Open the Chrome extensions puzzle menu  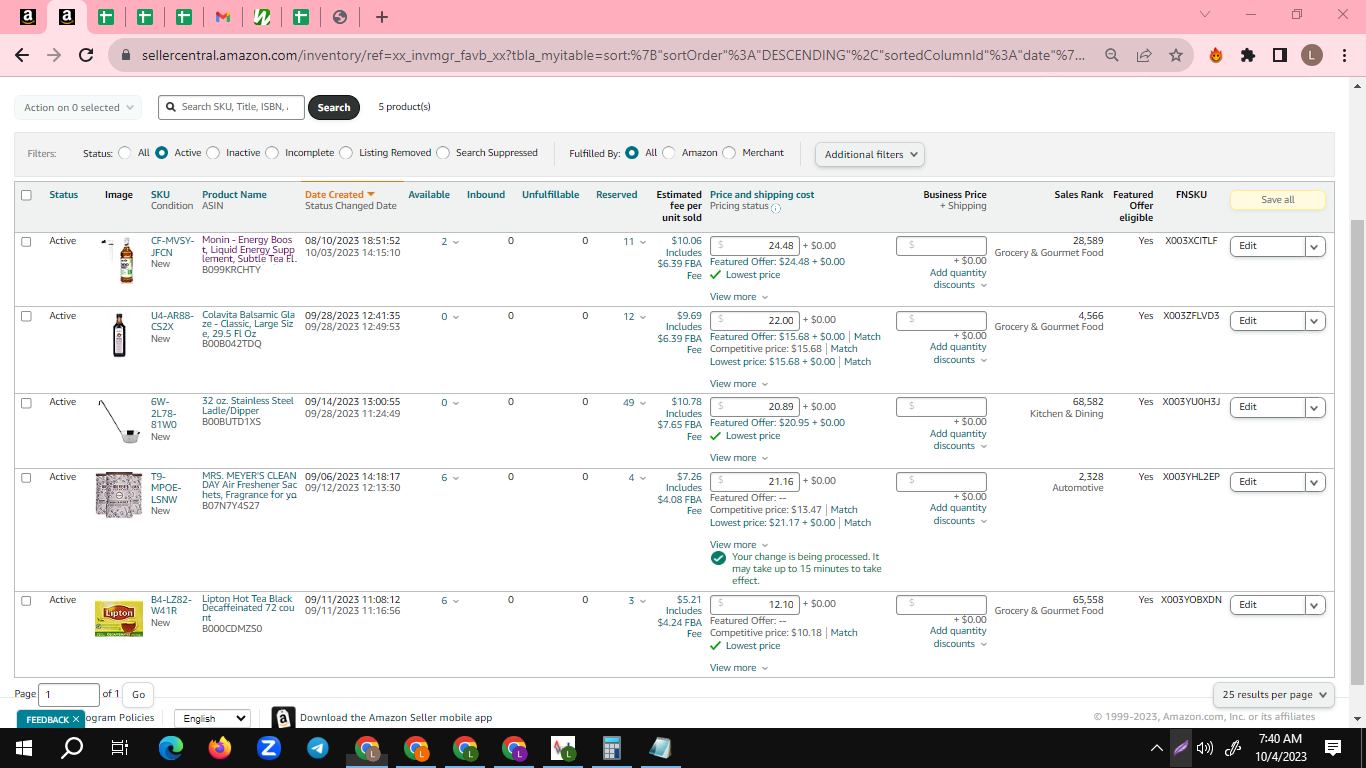1248,55
